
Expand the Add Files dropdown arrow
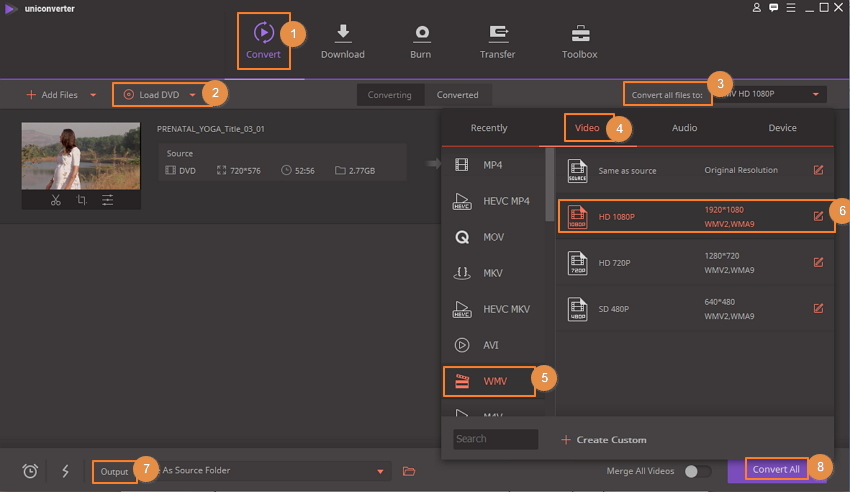[93, 95]
